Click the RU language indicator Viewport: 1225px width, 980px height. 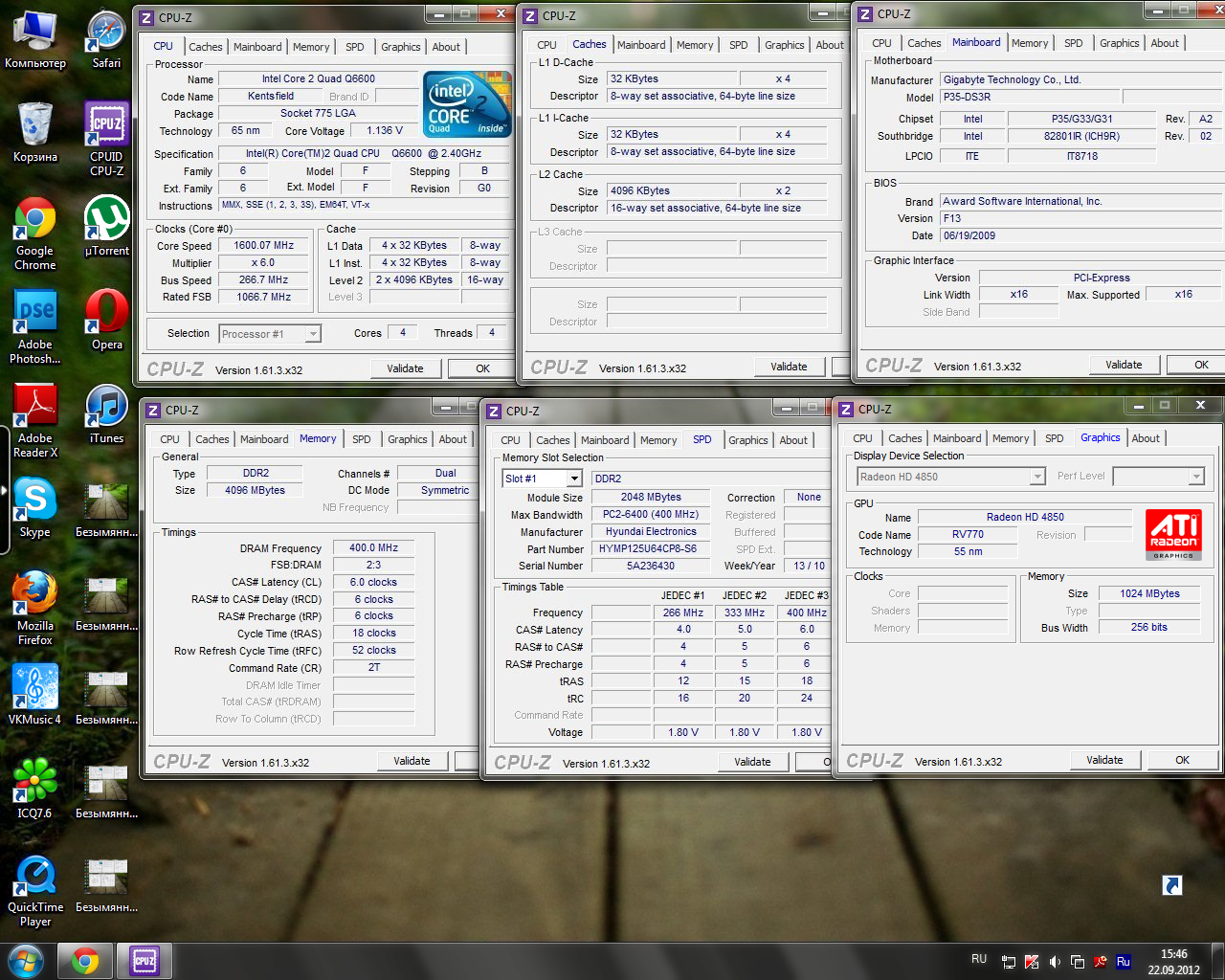pyautogui.click(x=979, y=958)
